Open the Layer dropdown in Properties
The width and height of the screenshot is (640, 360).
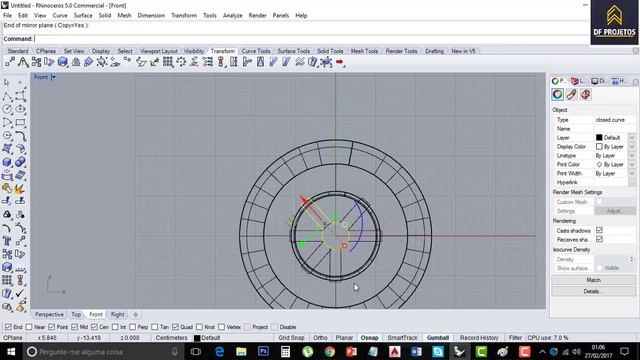[x=632, y=138]
